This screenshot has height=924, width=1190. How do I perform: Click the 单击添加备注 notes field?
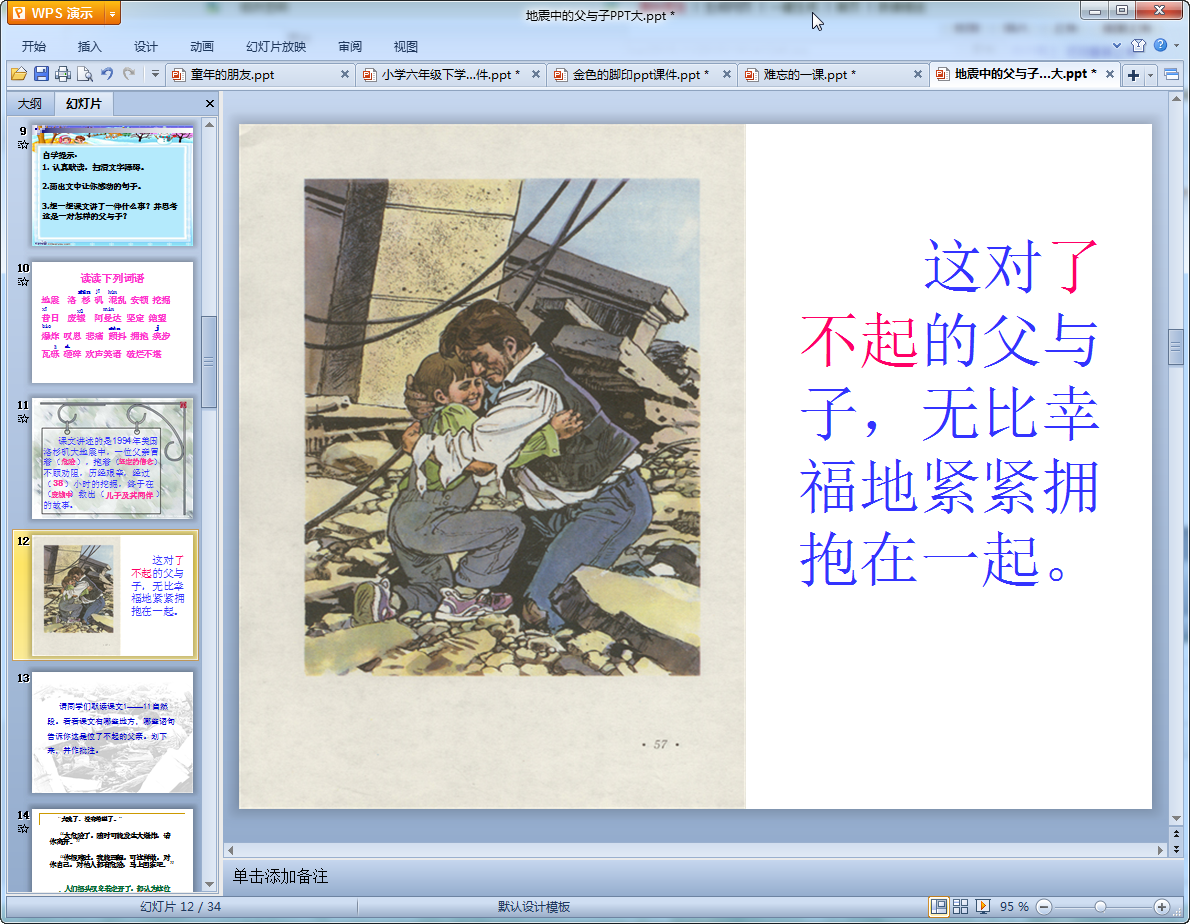694,876
